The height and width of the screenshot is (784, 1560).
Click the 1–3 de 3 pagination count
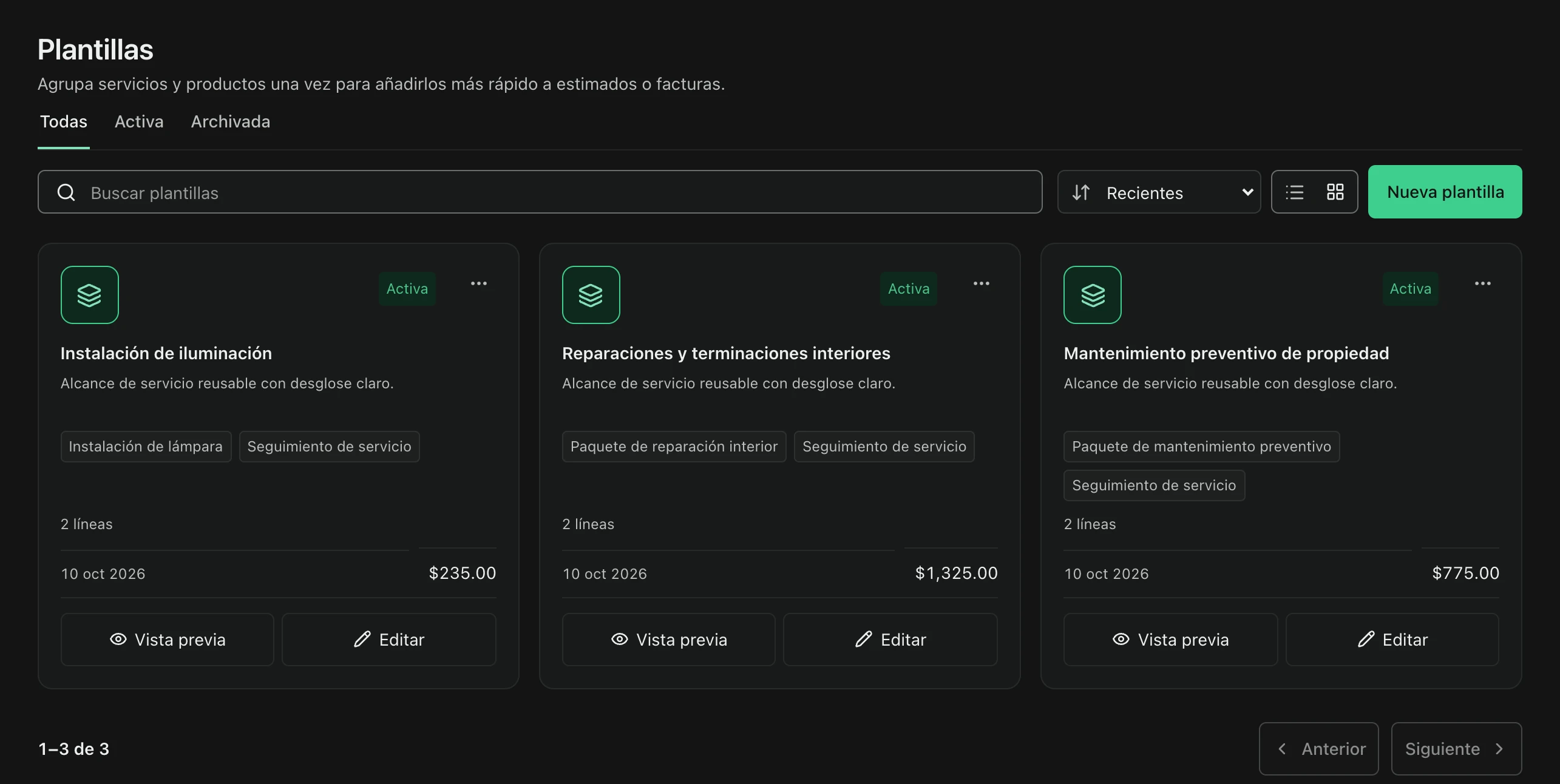tap(74, 749)
